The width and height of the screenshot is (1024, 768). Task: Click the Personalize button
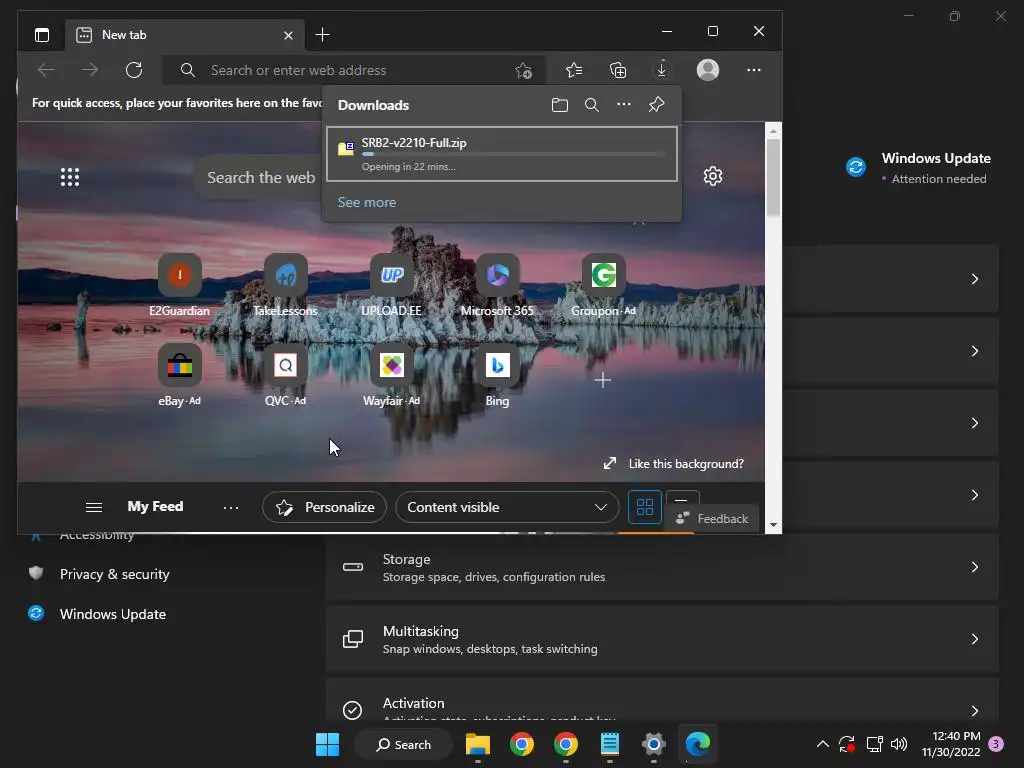[x=325, y=507]
